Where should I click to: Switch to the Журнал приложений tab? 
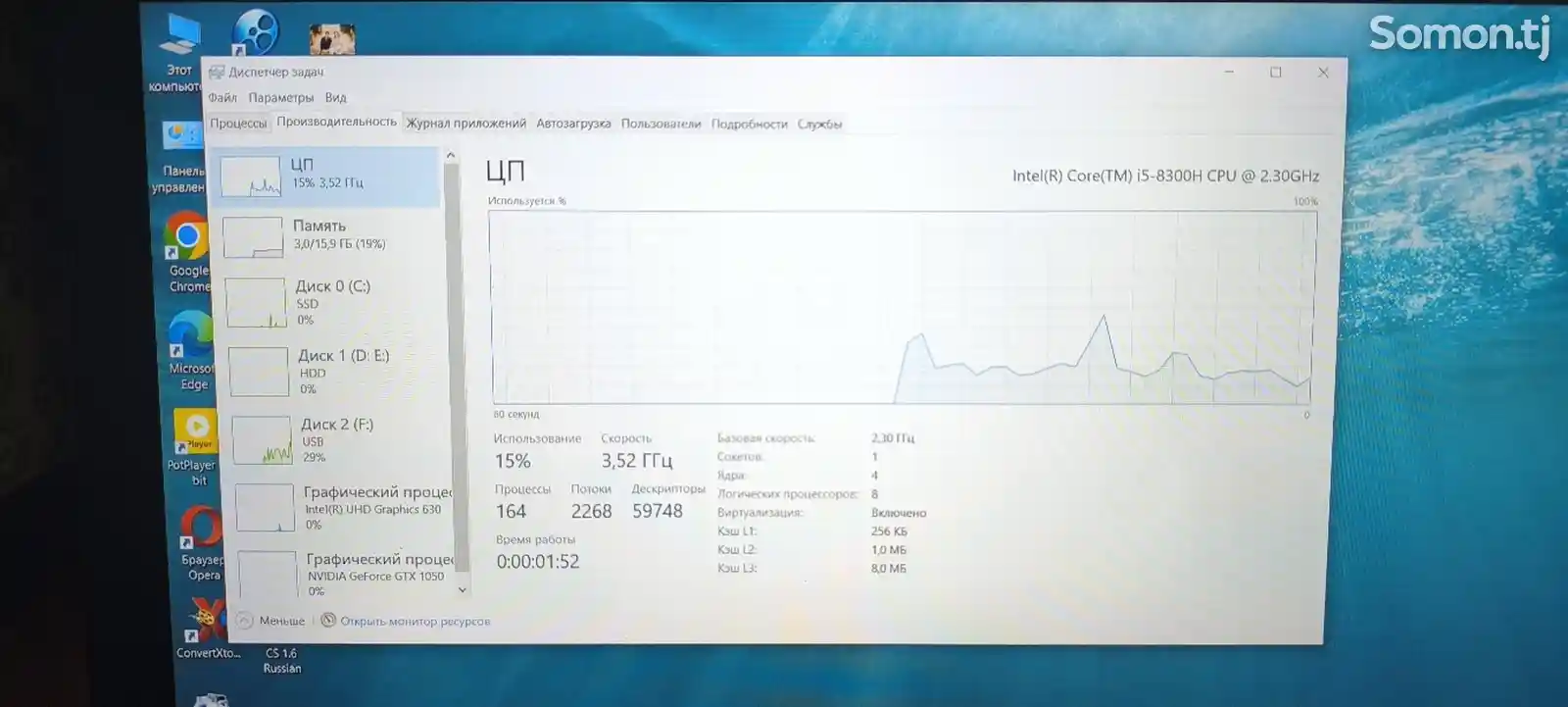pyautogui.click(x=466, y=124)
